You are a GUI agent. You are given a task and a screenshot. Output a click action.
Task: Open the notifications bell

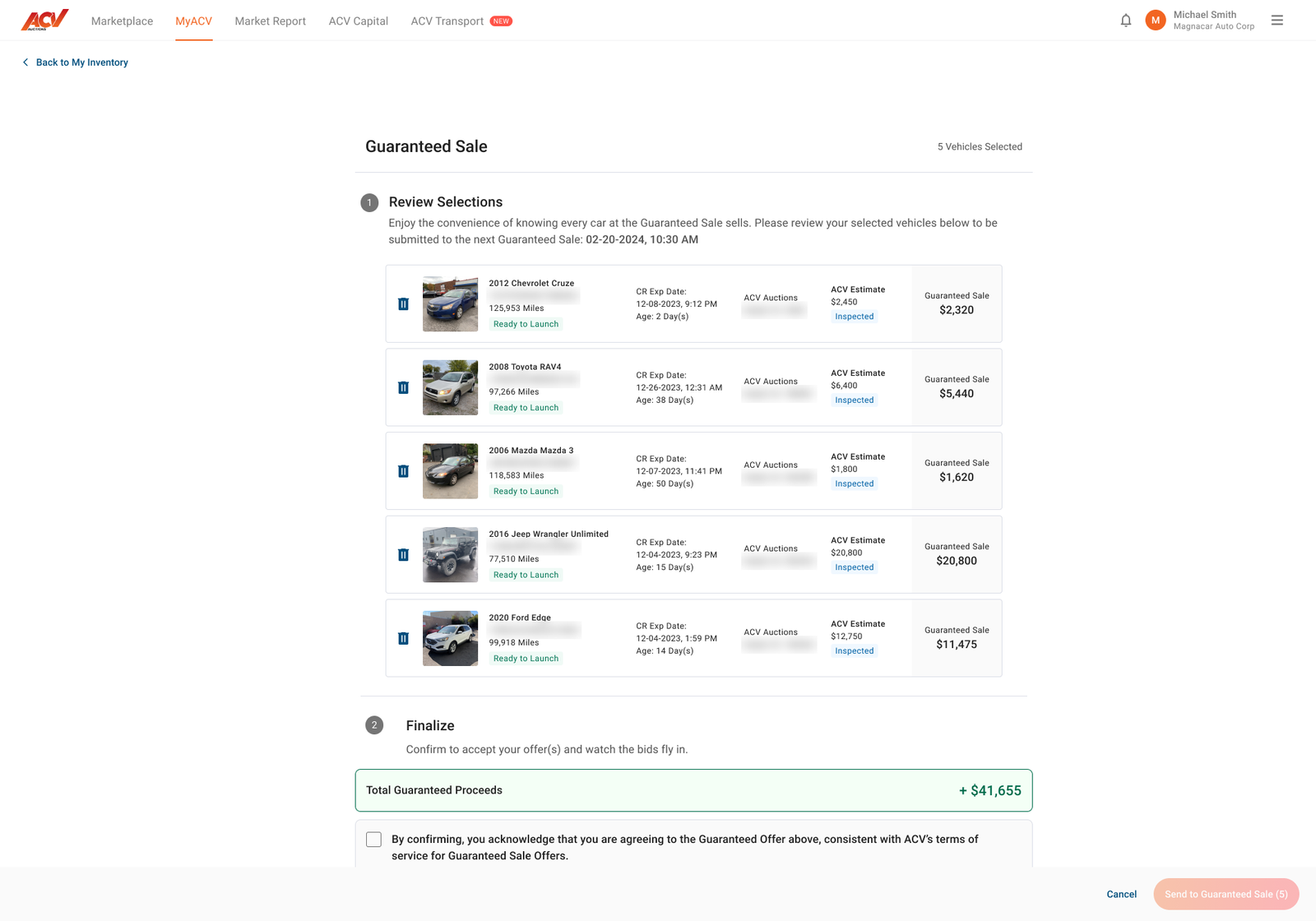[1126, 21]
